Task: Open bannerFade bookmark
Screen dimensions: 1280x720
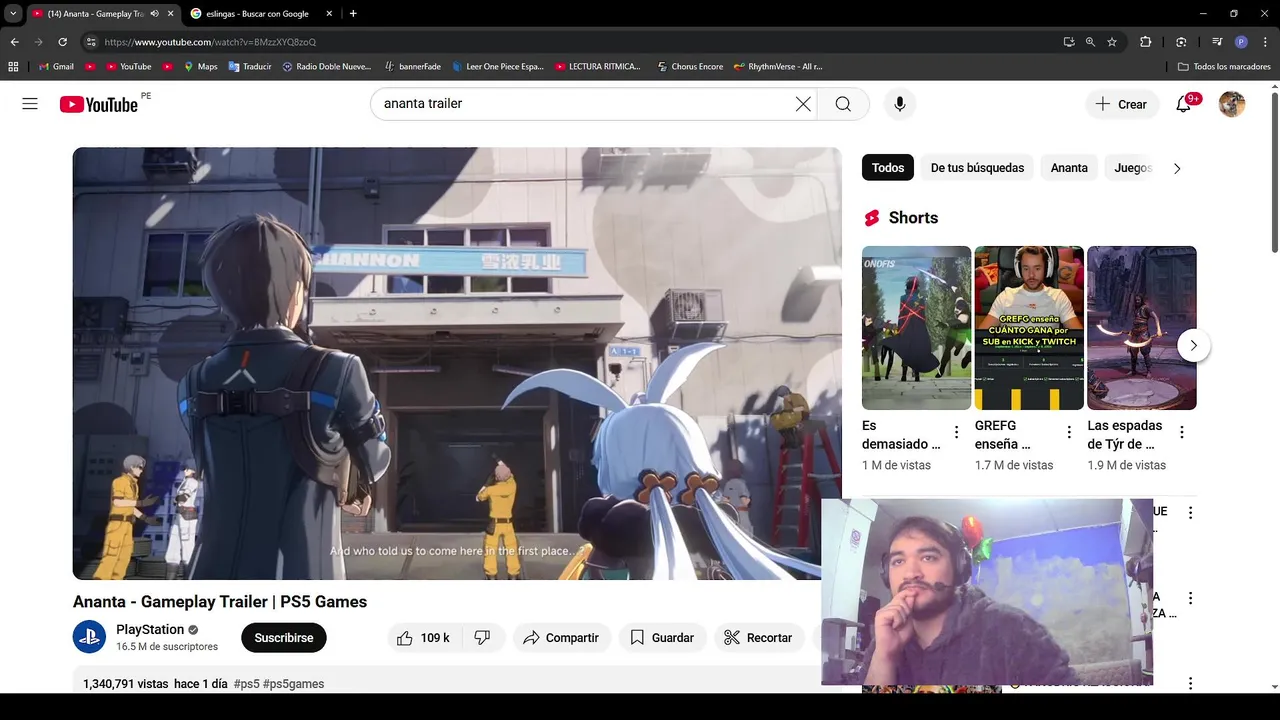Action: point(412,67)
